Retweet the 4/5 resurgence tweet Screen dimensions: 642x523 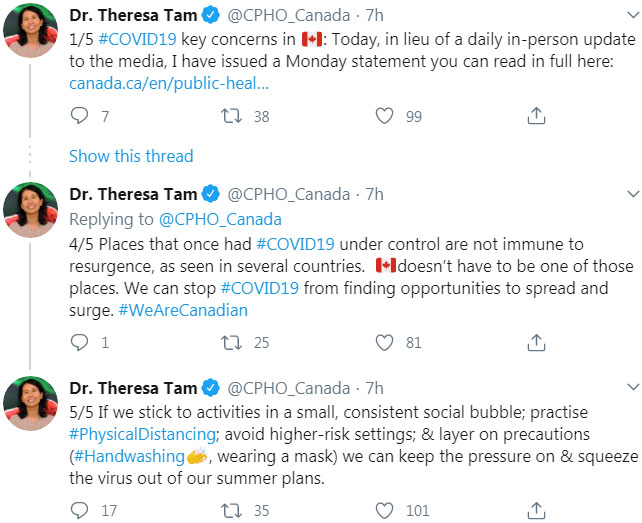point(230,343)
